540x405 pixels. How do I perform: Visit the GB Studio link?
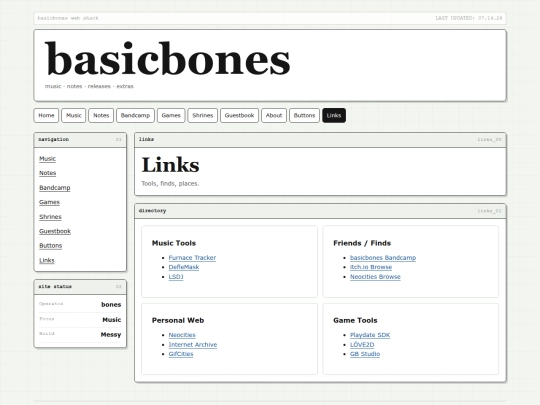point(365,354)
